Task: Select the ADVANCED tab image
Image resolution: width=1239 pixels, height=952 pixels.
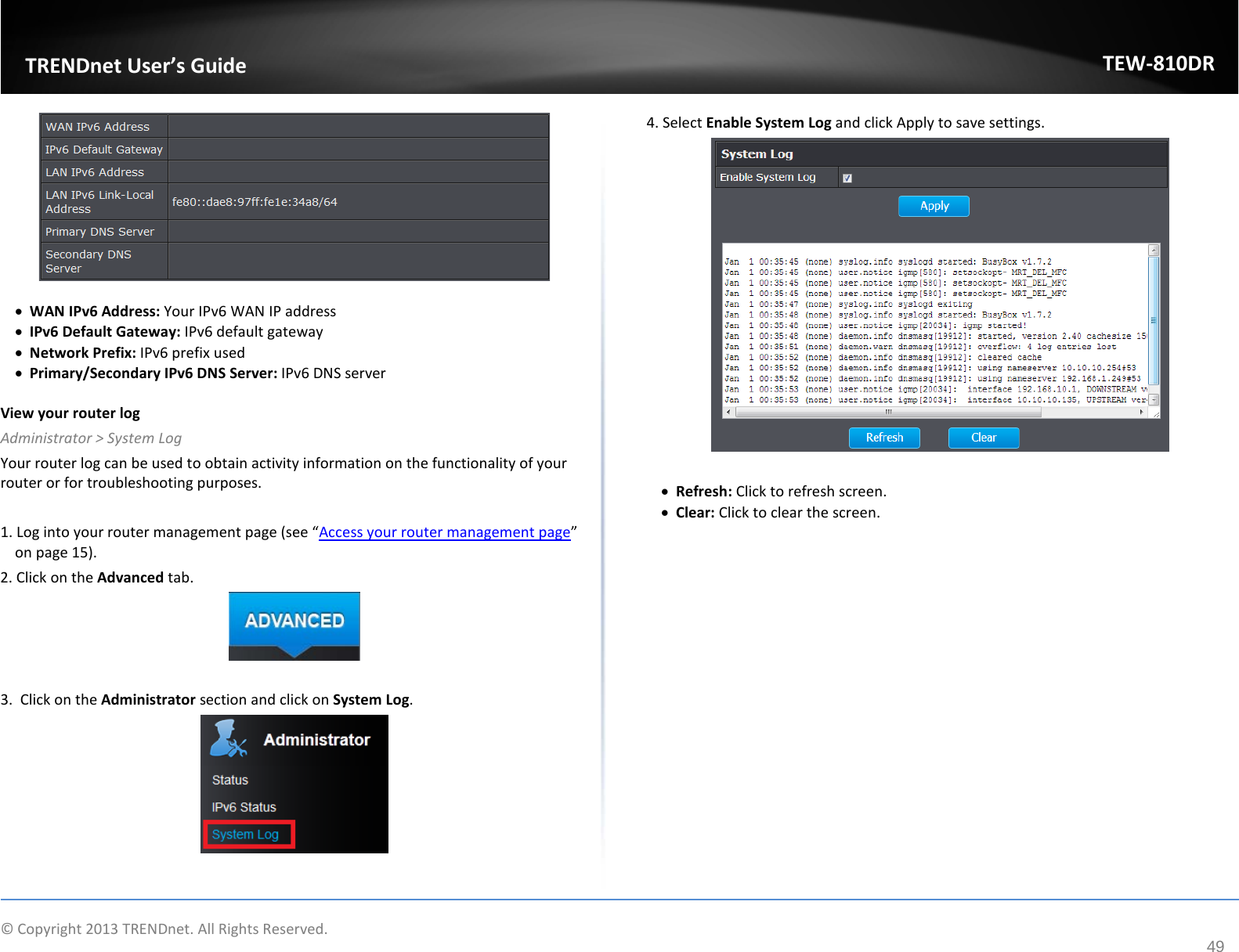Action: click(294, 626)
